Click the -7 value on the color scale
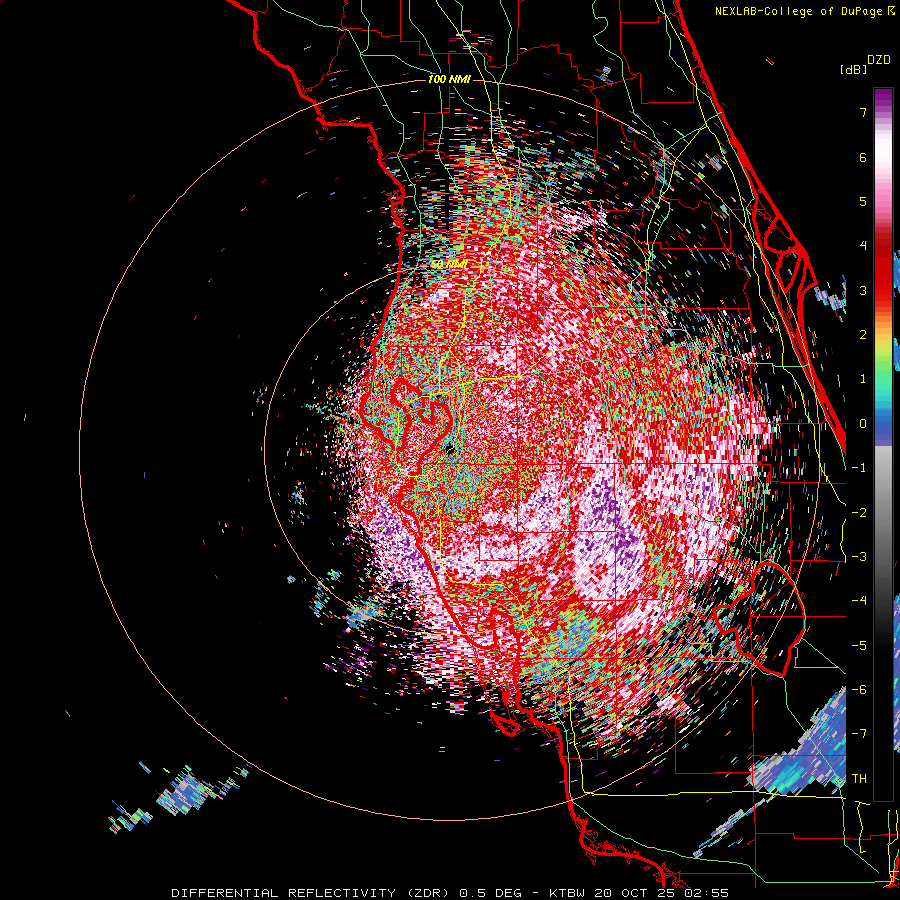Viewport: 900px width, 900px height. [859, 734]
